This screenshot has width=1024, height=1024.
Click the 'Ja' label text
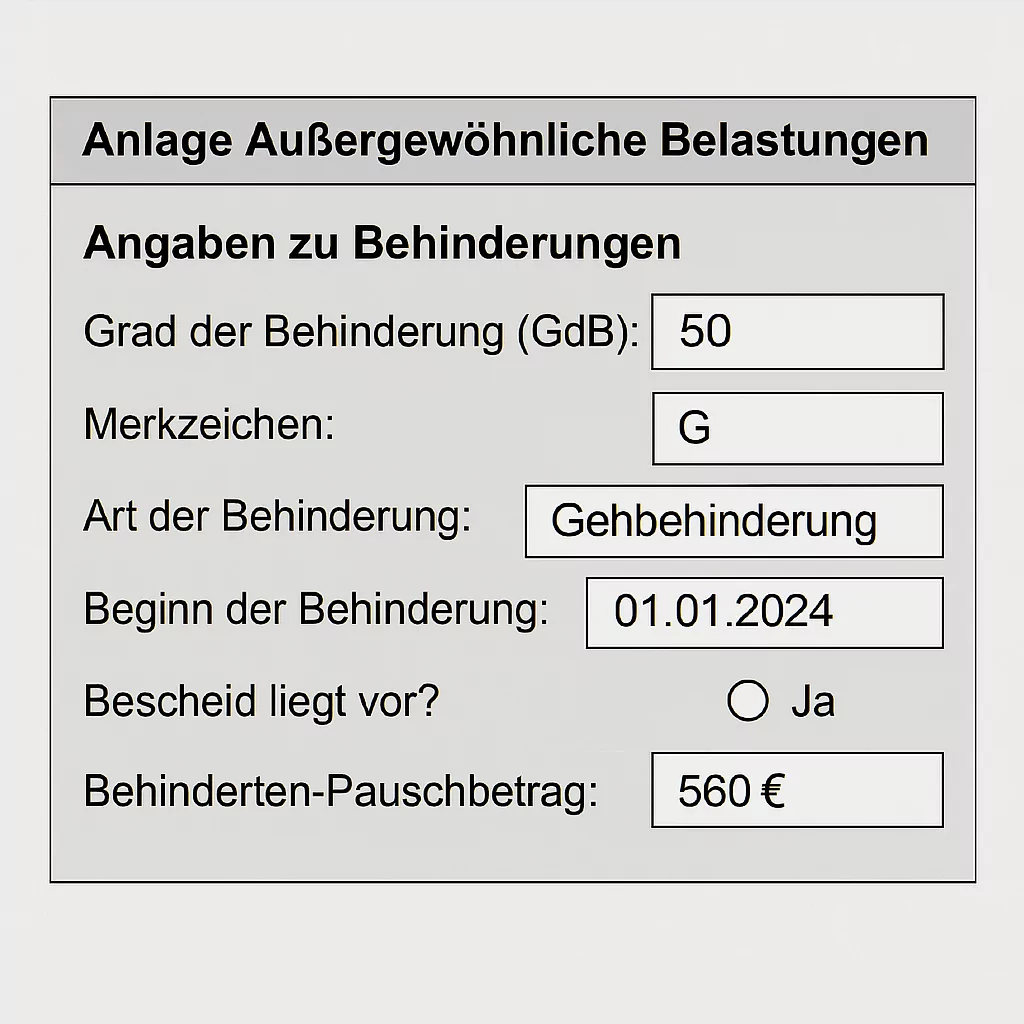click(x=812, y=702)
